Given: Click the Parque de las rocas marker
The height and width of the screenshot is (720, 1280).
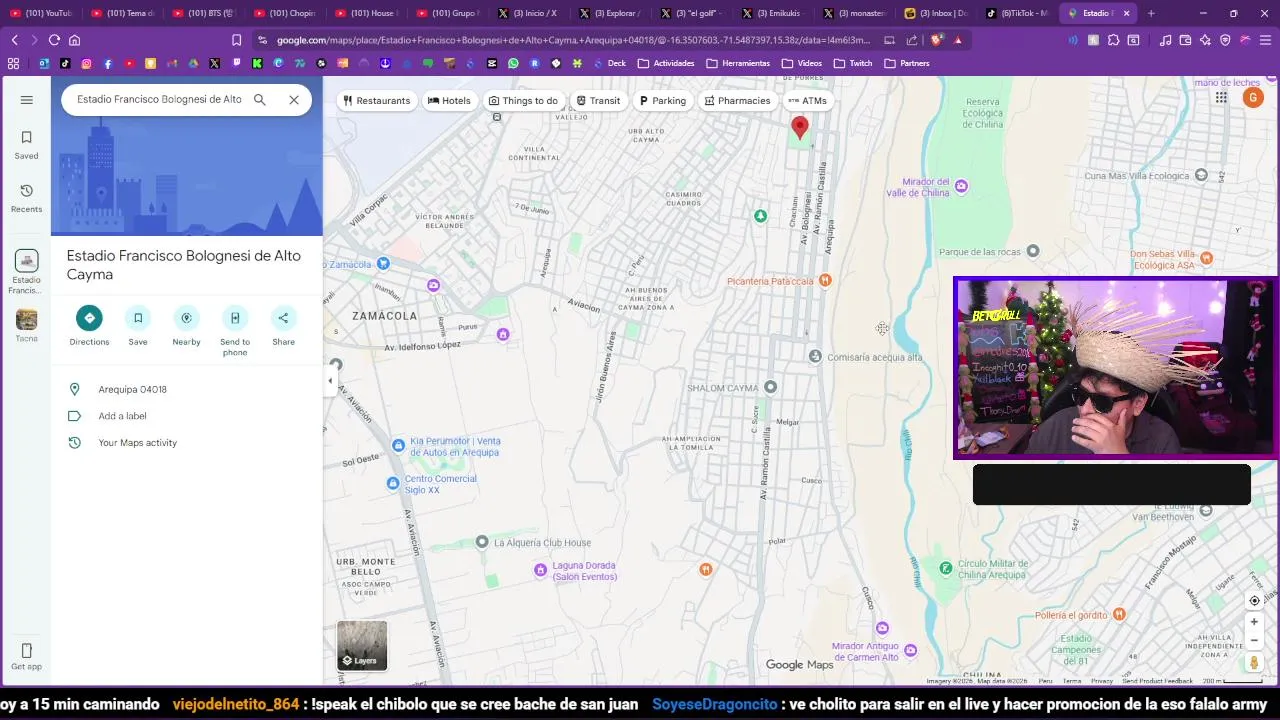Looking at the screenshot, I should coord(1033,251).
